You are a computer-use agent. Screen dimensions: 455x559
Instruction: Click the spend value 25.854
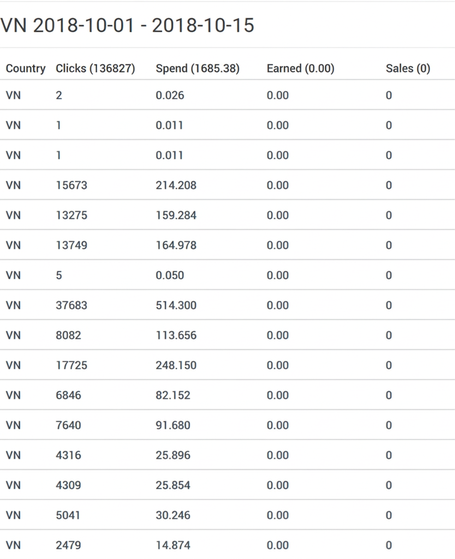(x=173, y=485)
